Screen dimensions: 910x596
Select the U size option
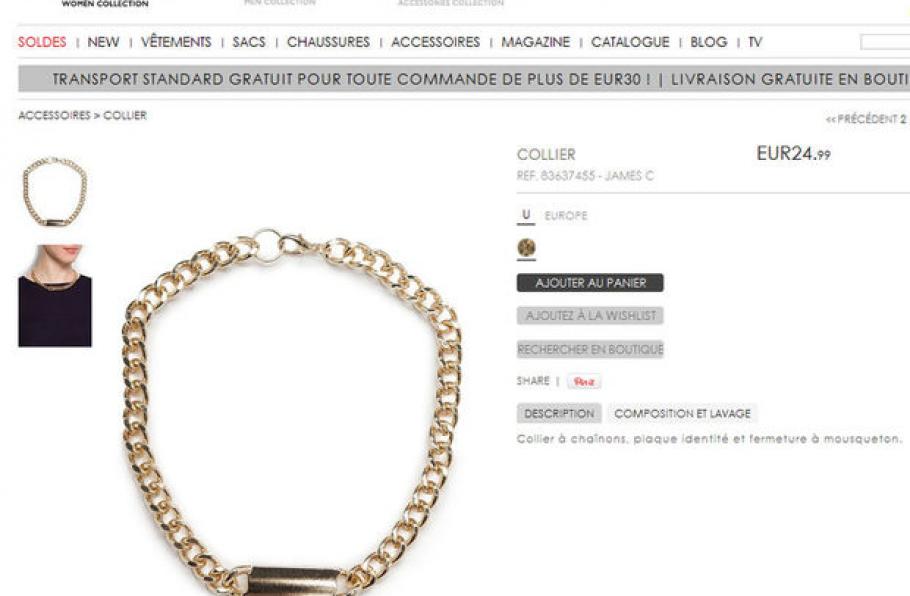click(526, 215)
